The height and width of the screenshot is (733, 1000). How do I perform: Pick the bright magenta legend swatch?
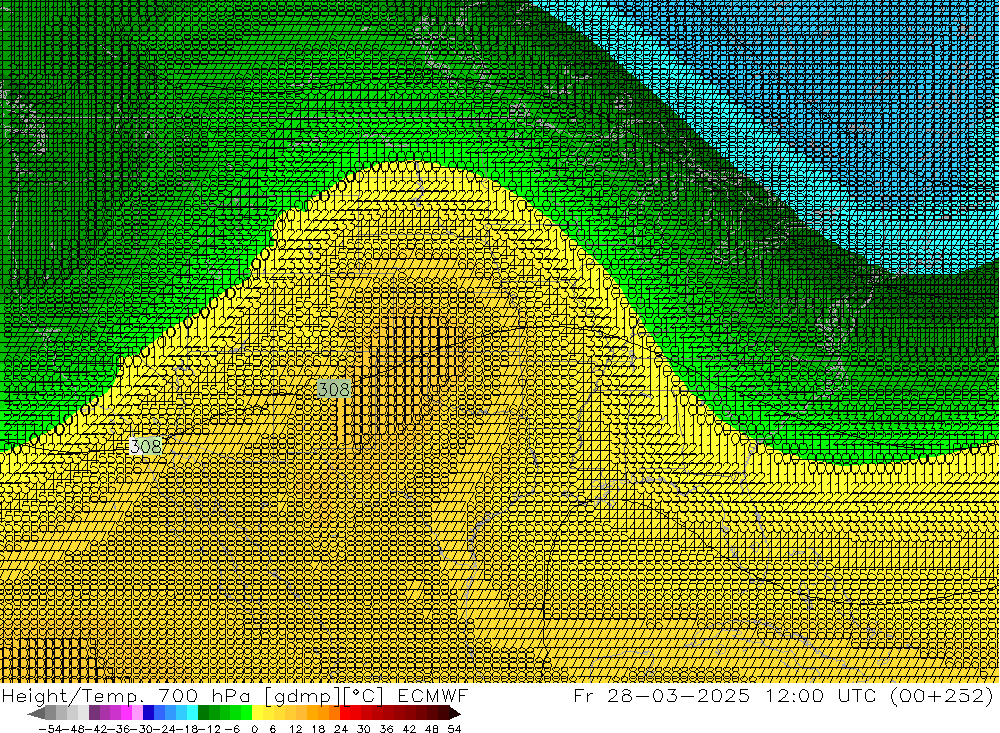click(126, 713)
